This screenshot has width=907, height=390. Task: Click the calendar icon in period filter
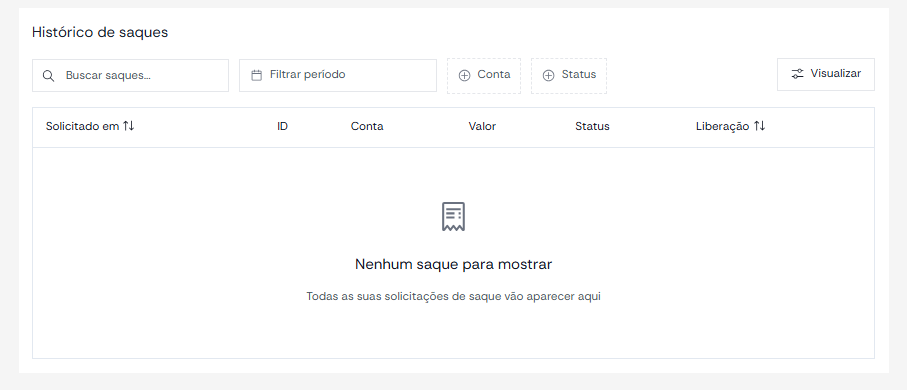[x=257, y=75]
